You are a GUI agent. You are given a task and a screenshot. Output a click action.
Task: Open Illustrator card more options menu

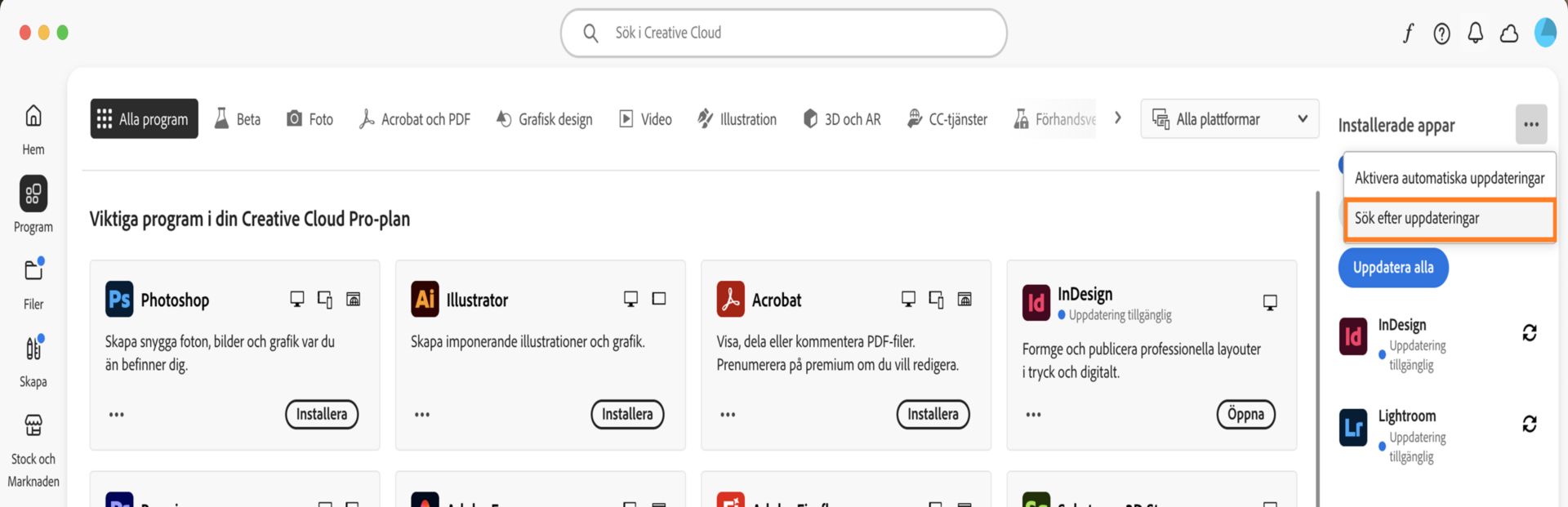pos(422,415)
